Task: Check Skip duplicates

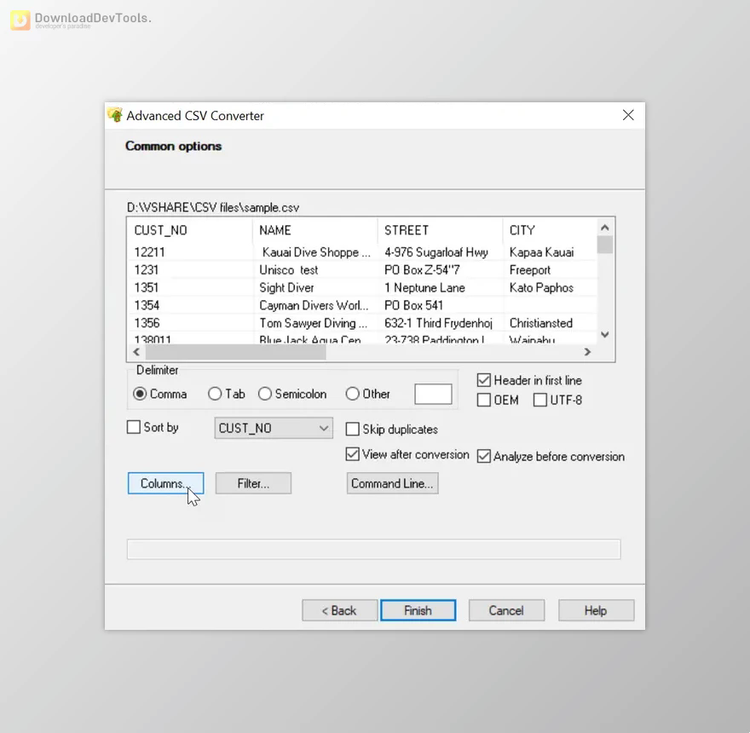Action: (392, 429)
